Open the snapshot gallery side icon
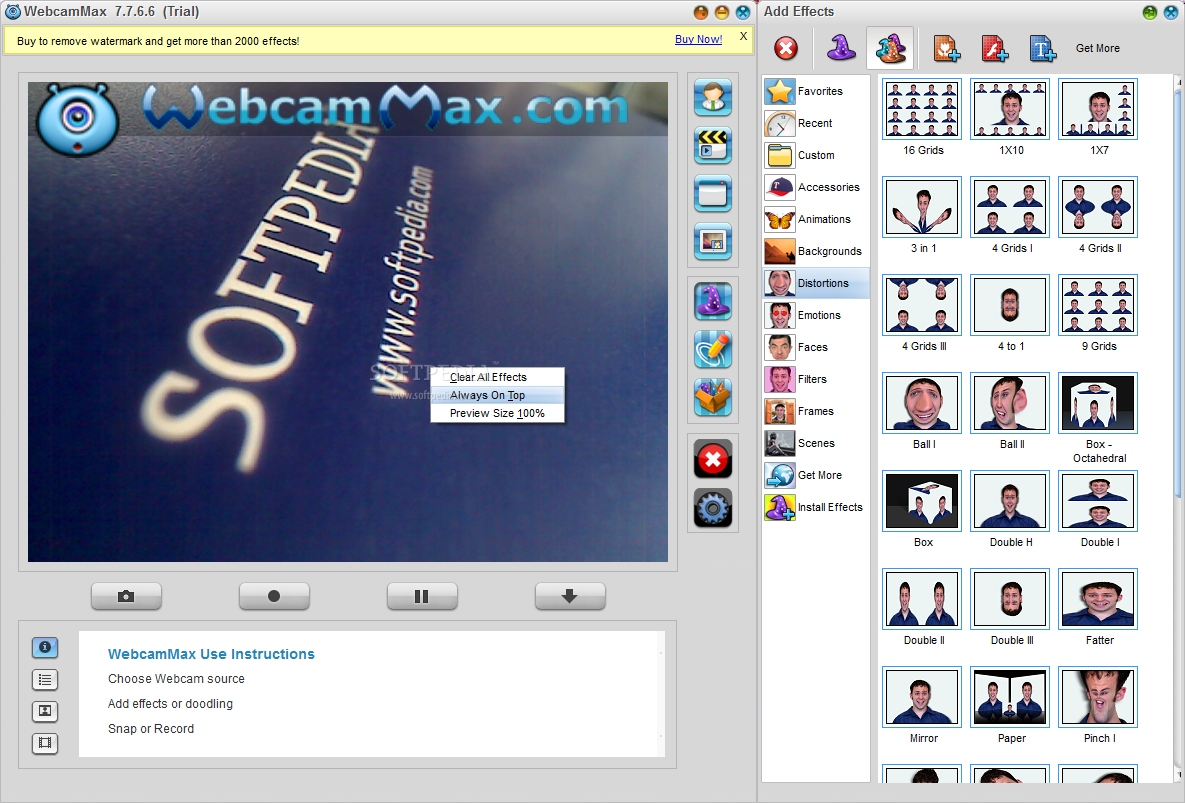Image resolution: width=1185 pixels, height=803 pixels. (x=45, y=711)
